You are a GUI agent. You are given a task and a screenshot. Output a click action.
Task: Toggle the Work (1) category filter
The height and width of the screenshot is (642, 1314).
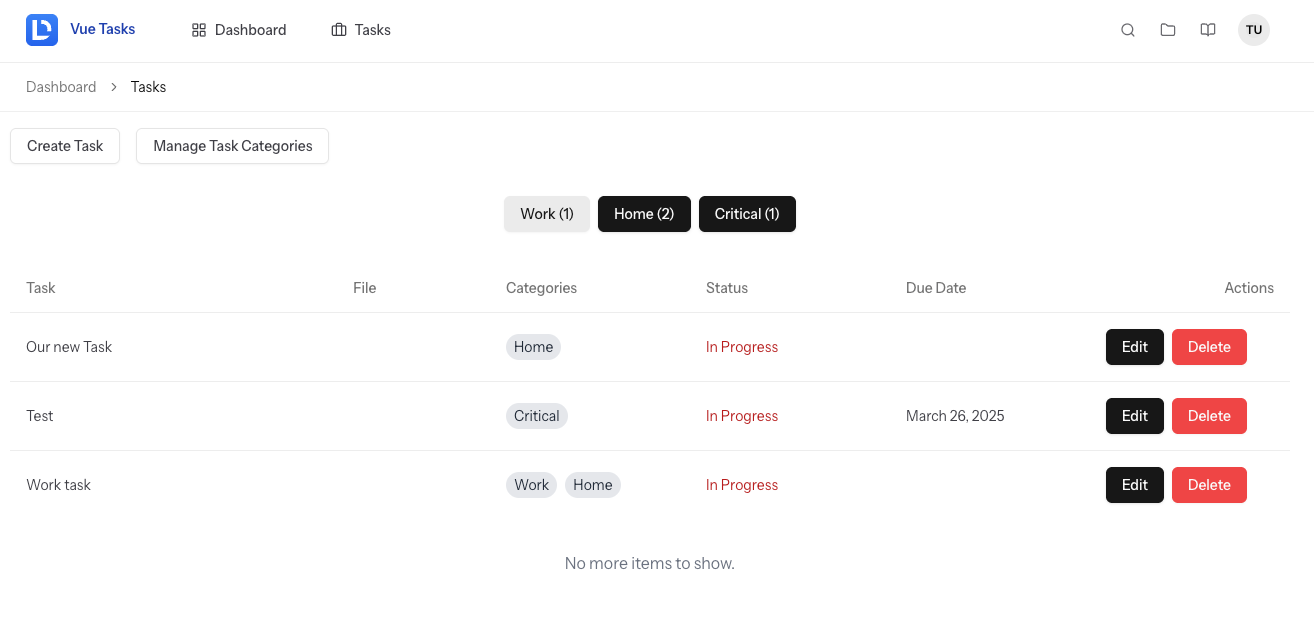(x=547, y=214)
